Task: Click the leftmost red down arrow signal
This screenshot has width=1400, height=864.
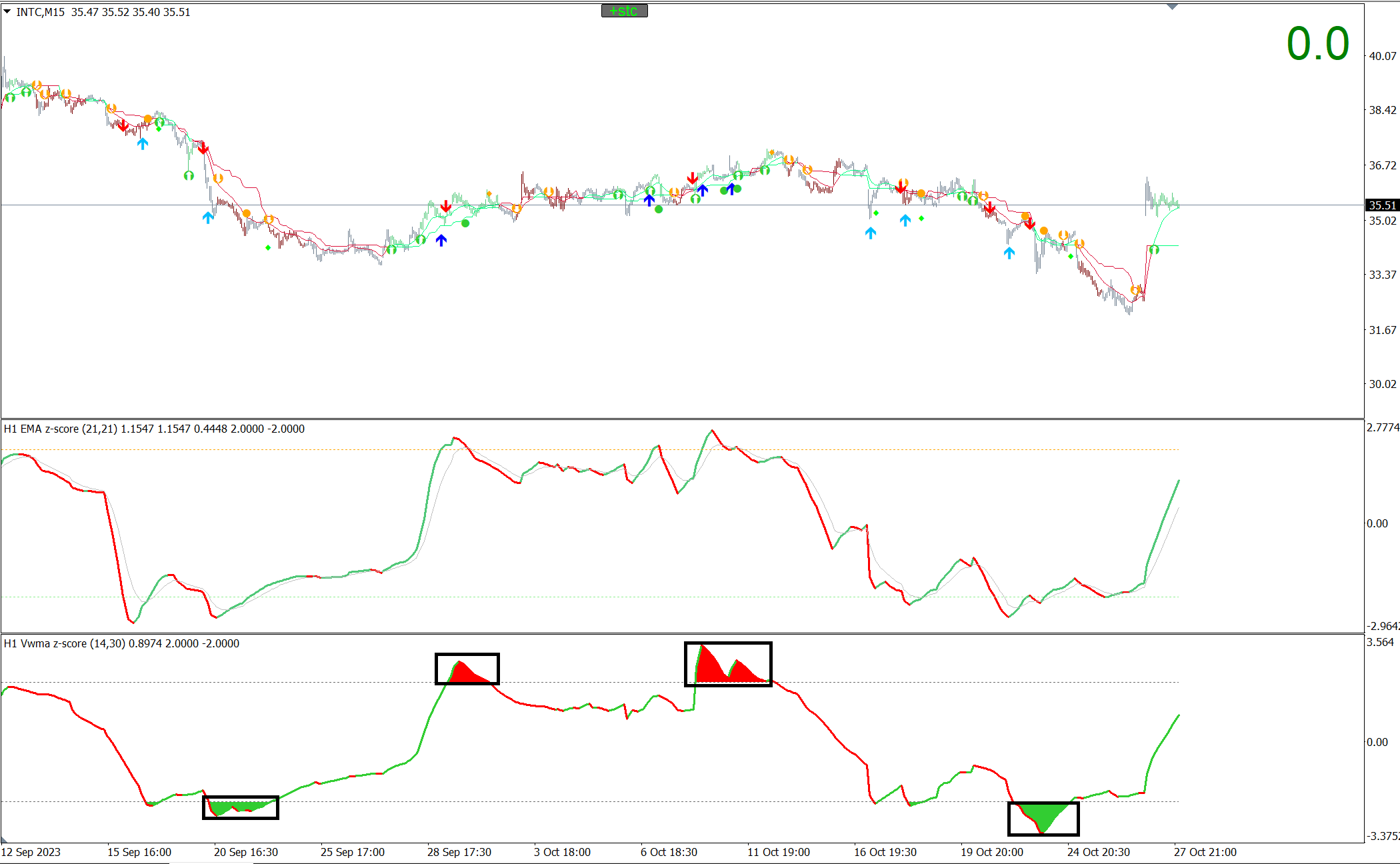Action: click(x=123, y=125)
